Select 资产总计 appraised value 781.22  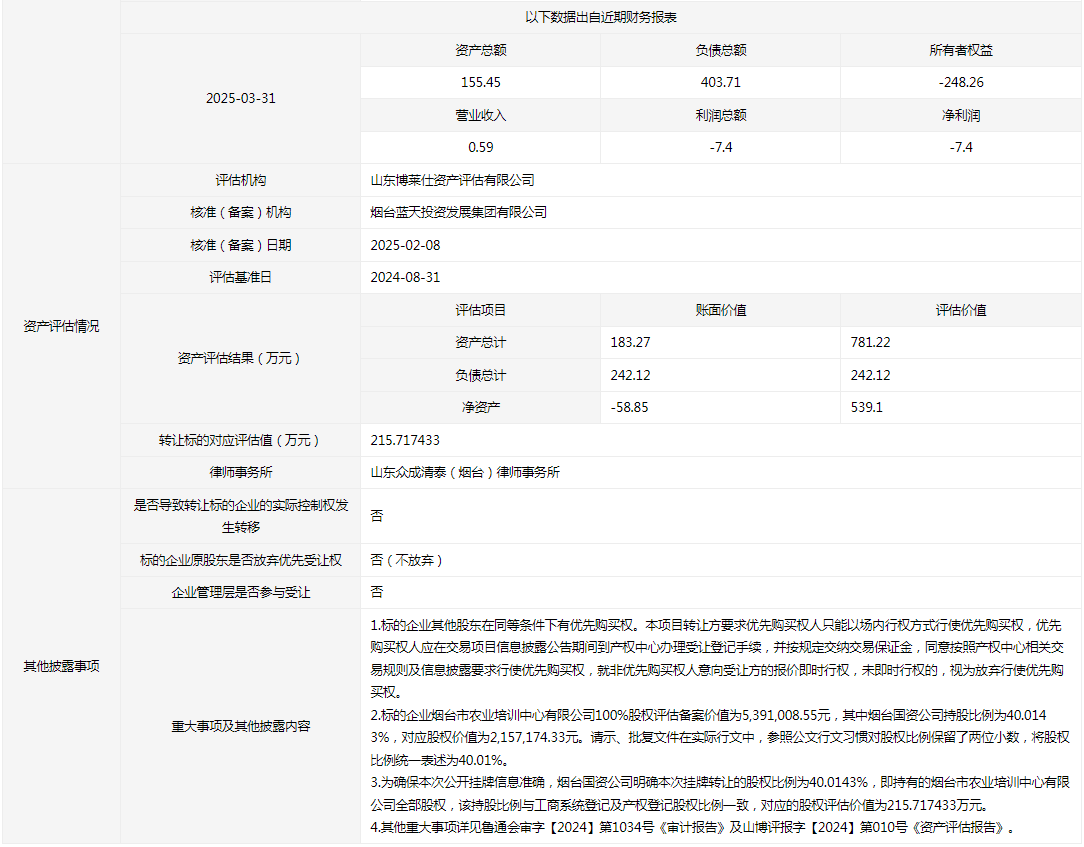tap(870, 342)
